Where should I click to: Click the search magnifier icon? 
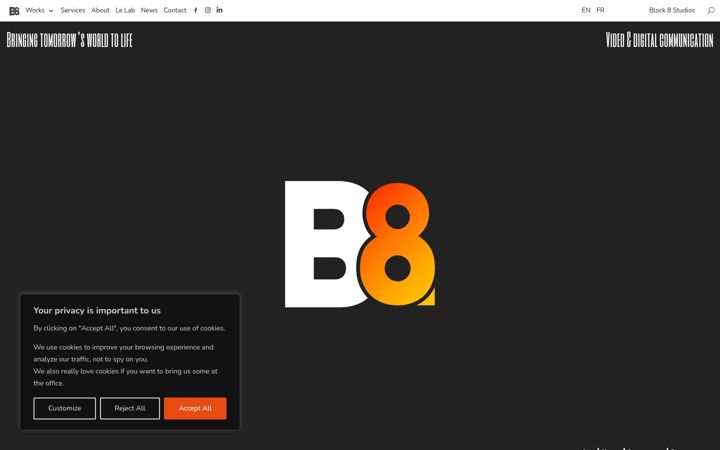(711, 10)
